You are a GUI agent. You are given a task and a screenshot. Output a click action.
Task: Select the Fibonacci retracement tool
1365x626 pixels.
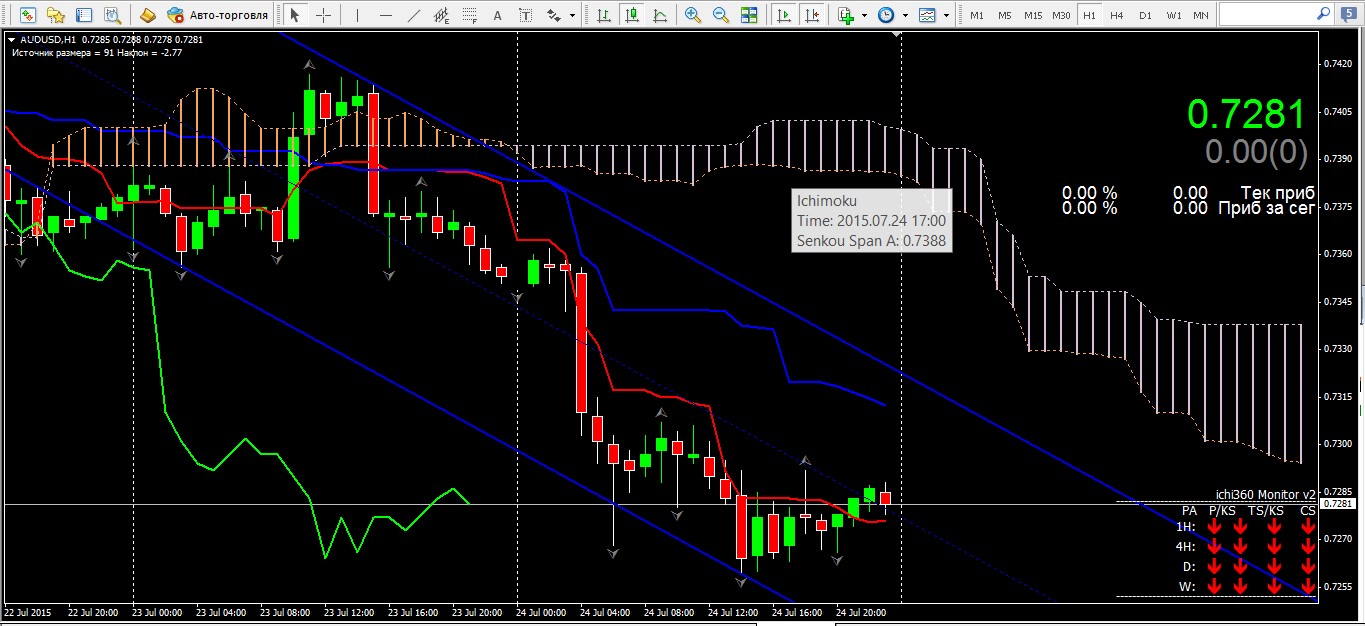[x=469, y=15]
